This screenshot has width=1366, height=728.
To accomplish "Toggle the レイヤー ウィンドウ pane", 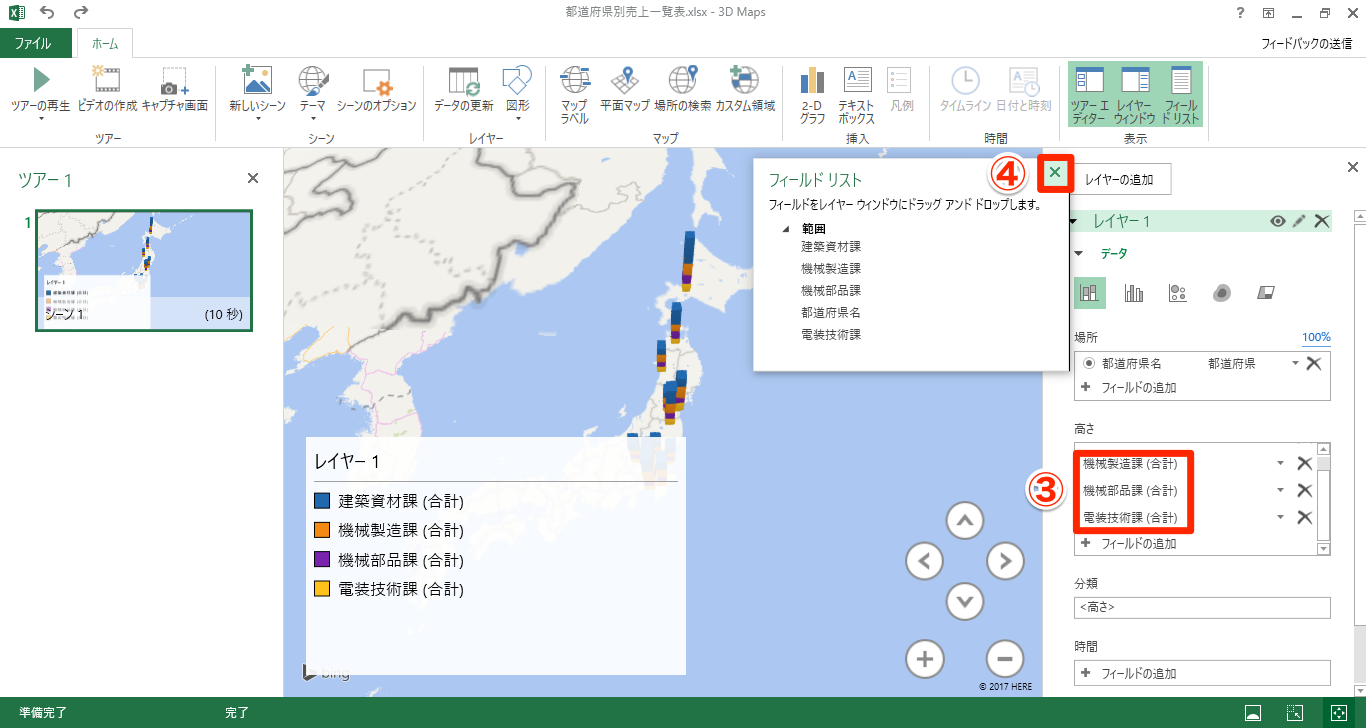I will (1135, 95).
